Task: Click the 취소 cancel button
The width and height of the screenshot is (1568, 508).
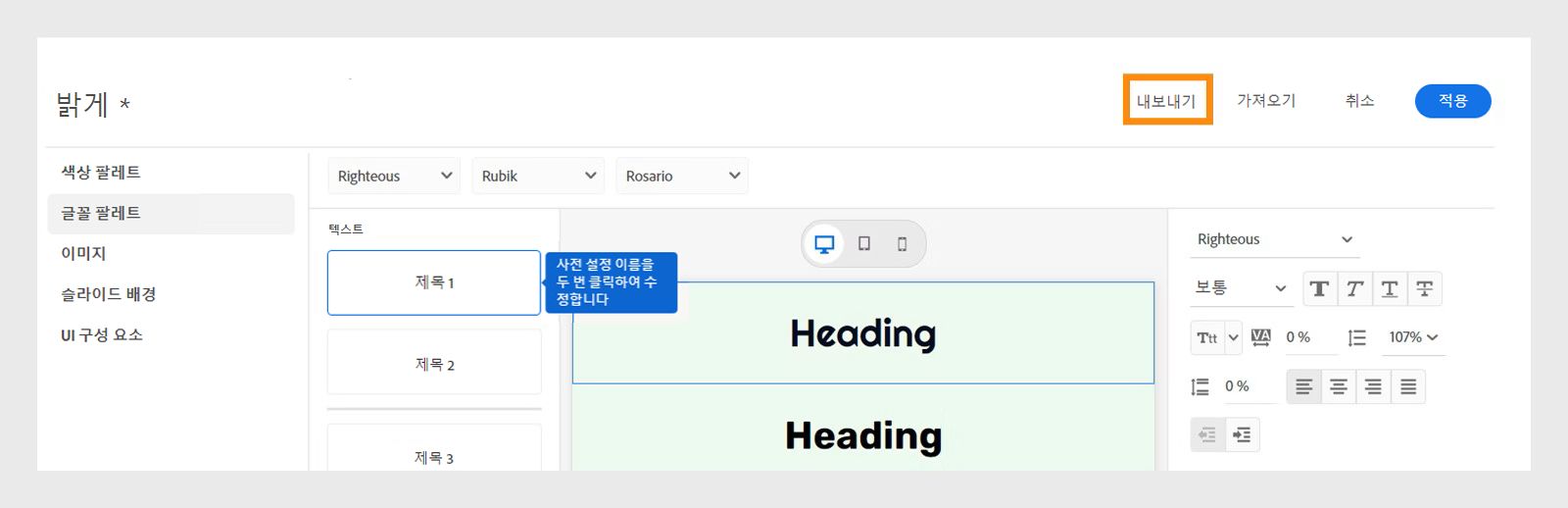Action: [x=1359, y=100]
